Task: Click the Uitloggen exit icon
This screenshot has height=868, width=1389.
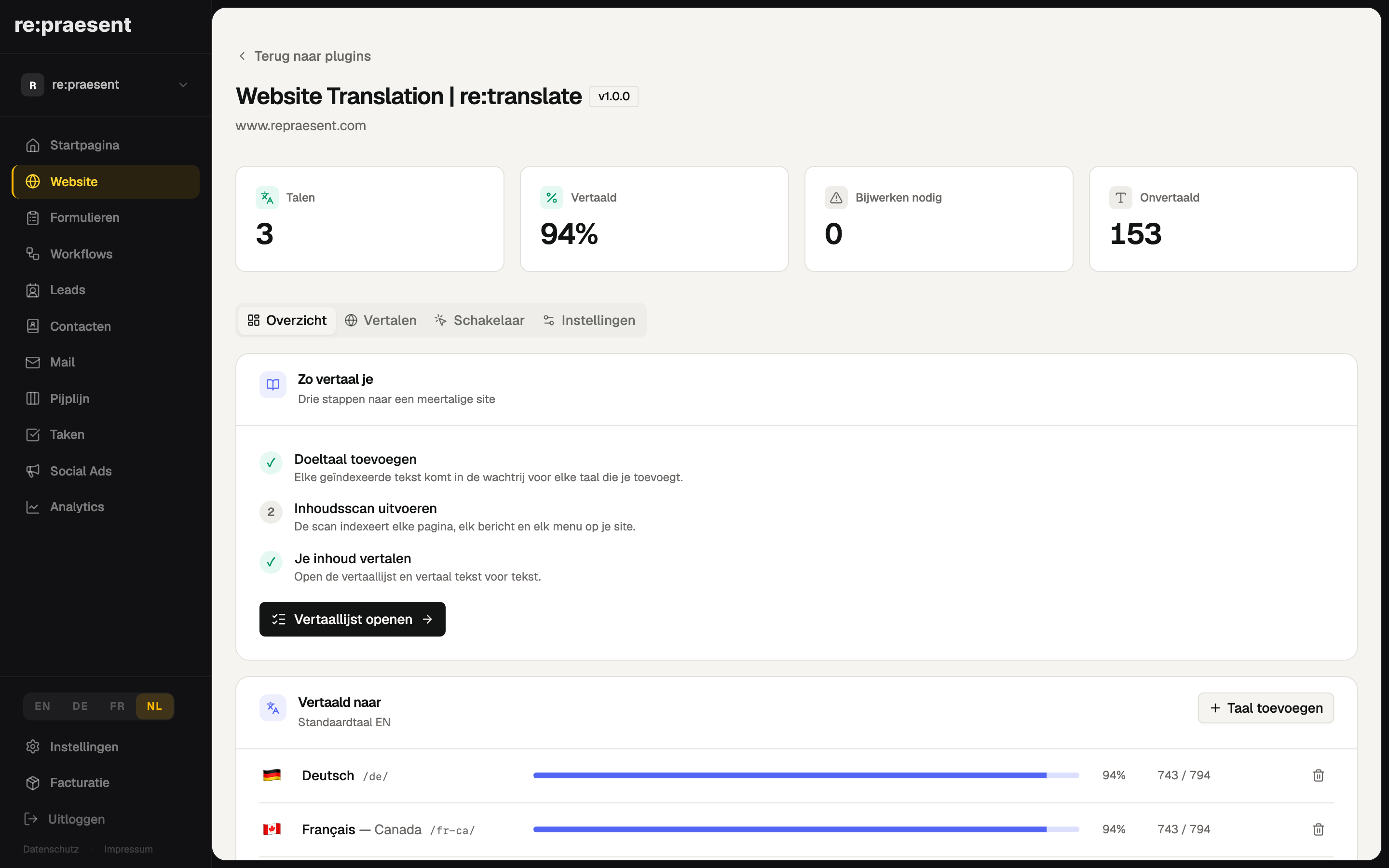Action: click(x=31, y=819)
